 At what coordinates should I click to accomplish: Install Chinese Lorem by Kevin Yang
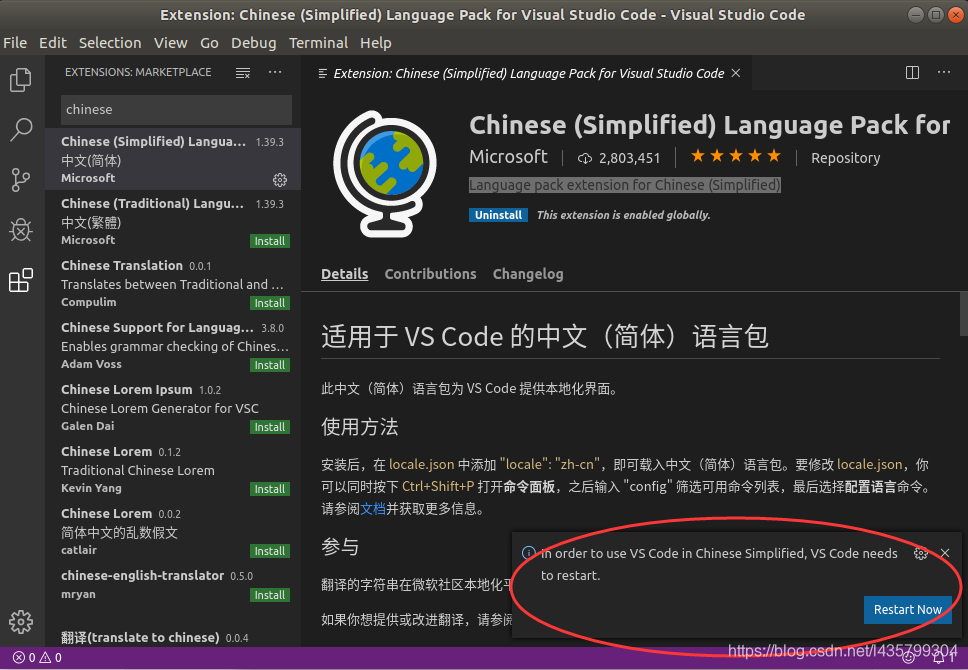tap(270, 489)
